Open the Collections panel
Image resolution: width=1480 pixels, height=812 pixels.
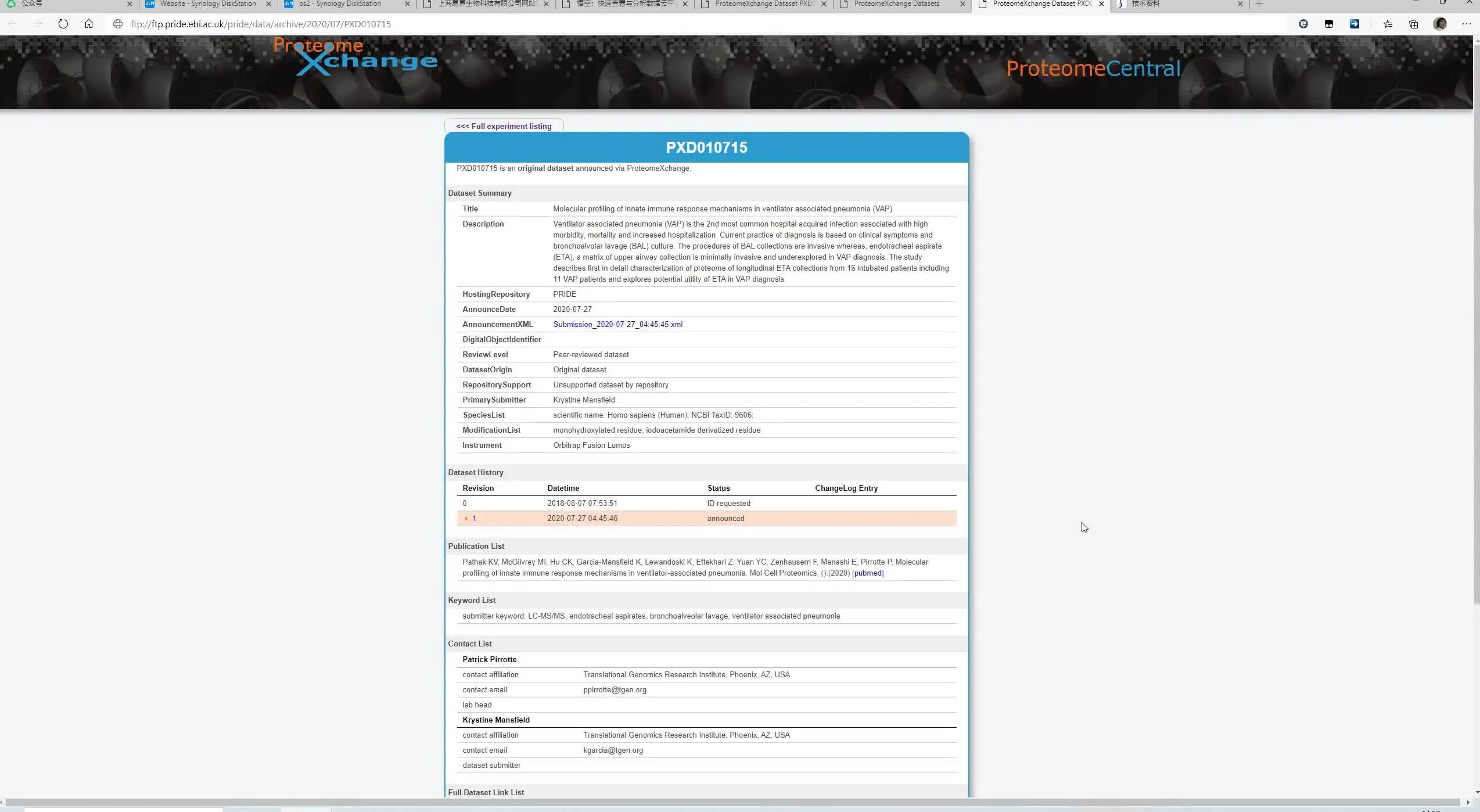1414,24
